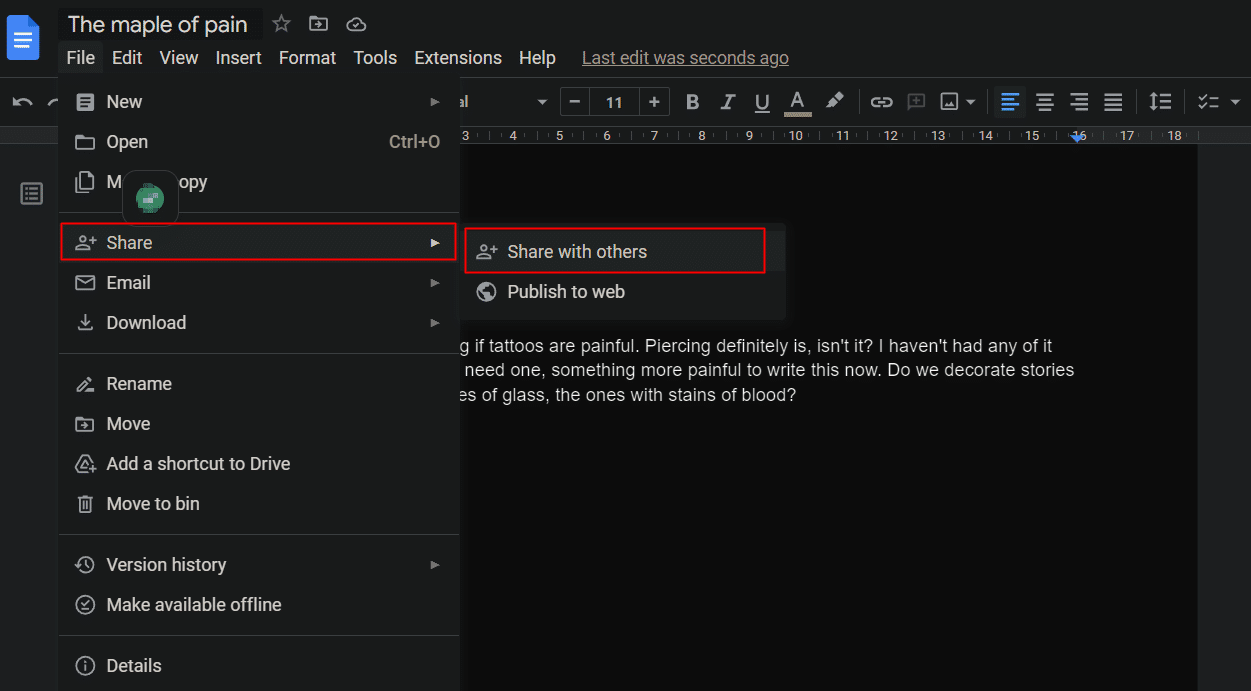This screenshot has height=691, width=1251.
Task: Choose Make available offline
Action: coord(259,605)
